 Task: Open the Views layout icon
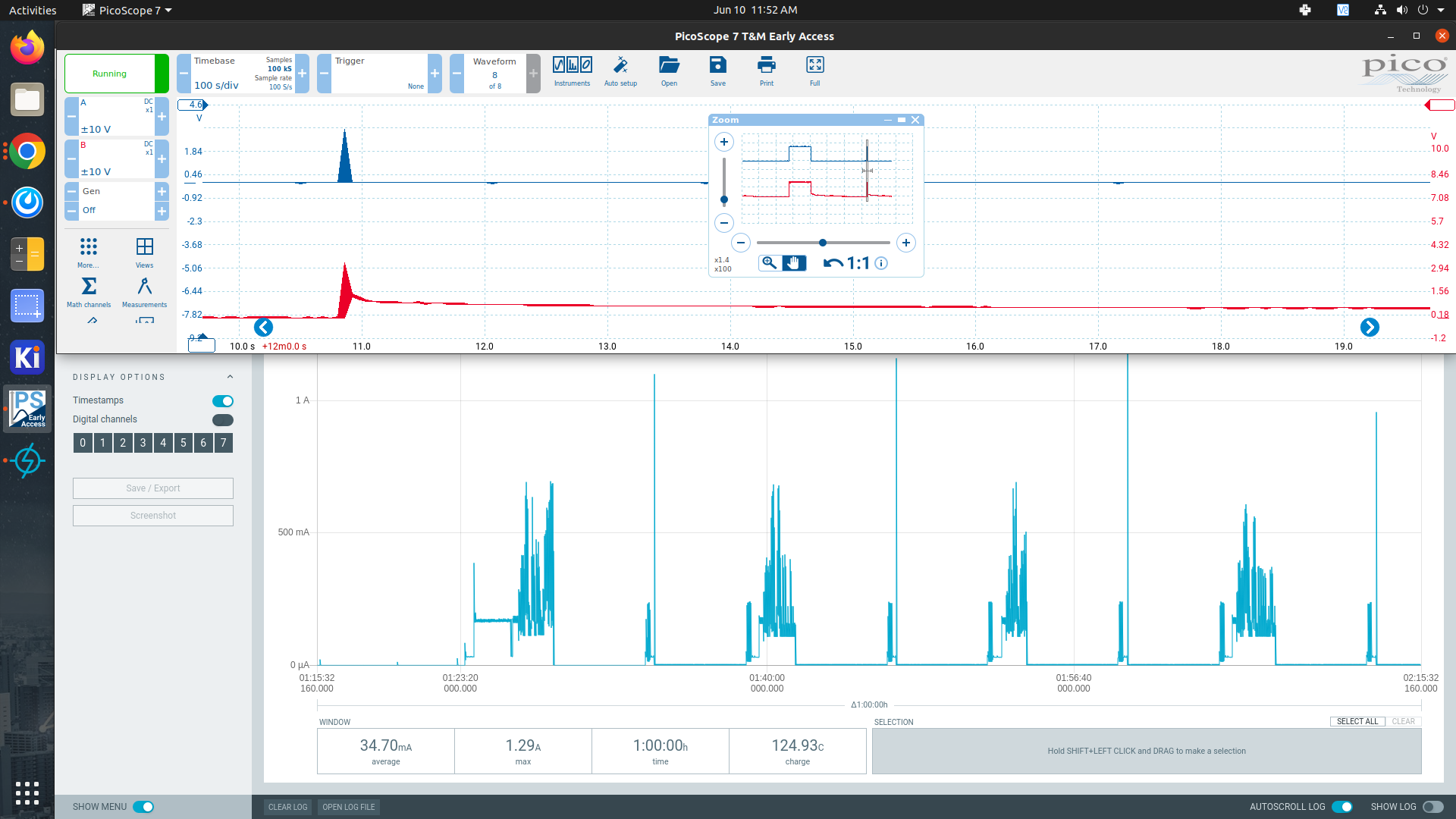point(144,253)
